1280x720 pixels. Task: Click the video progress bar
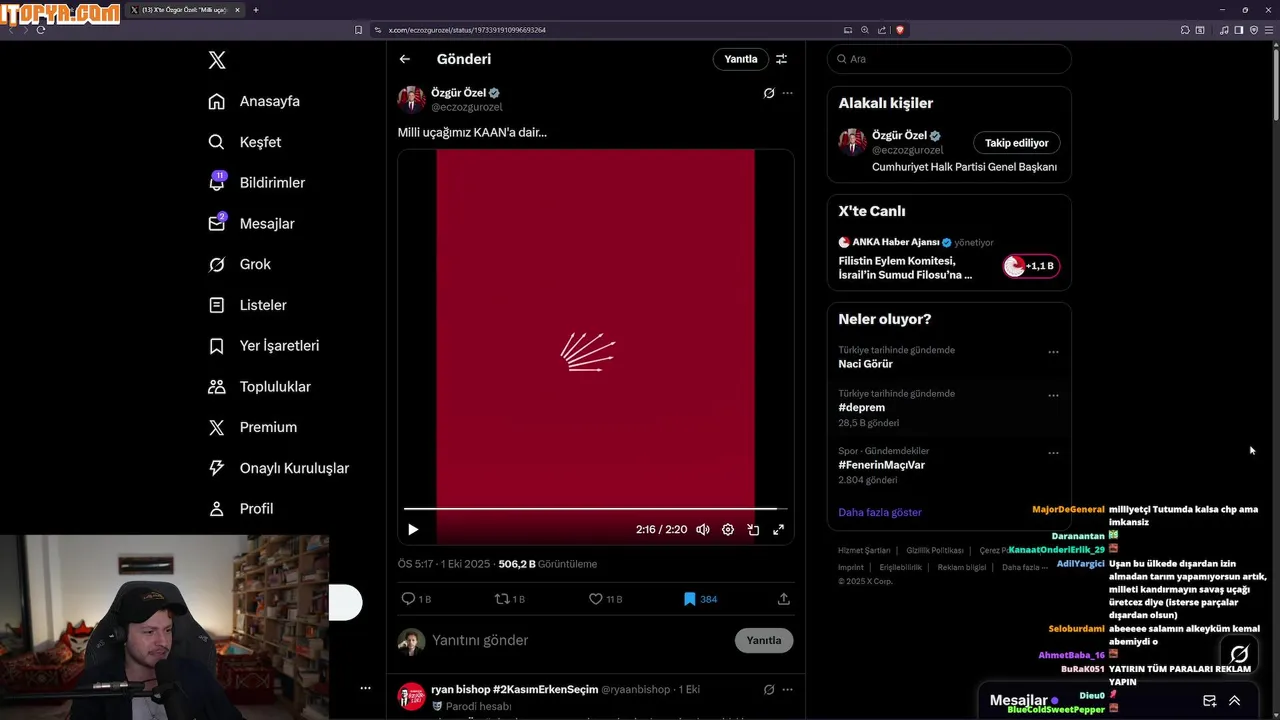(596, 509)
